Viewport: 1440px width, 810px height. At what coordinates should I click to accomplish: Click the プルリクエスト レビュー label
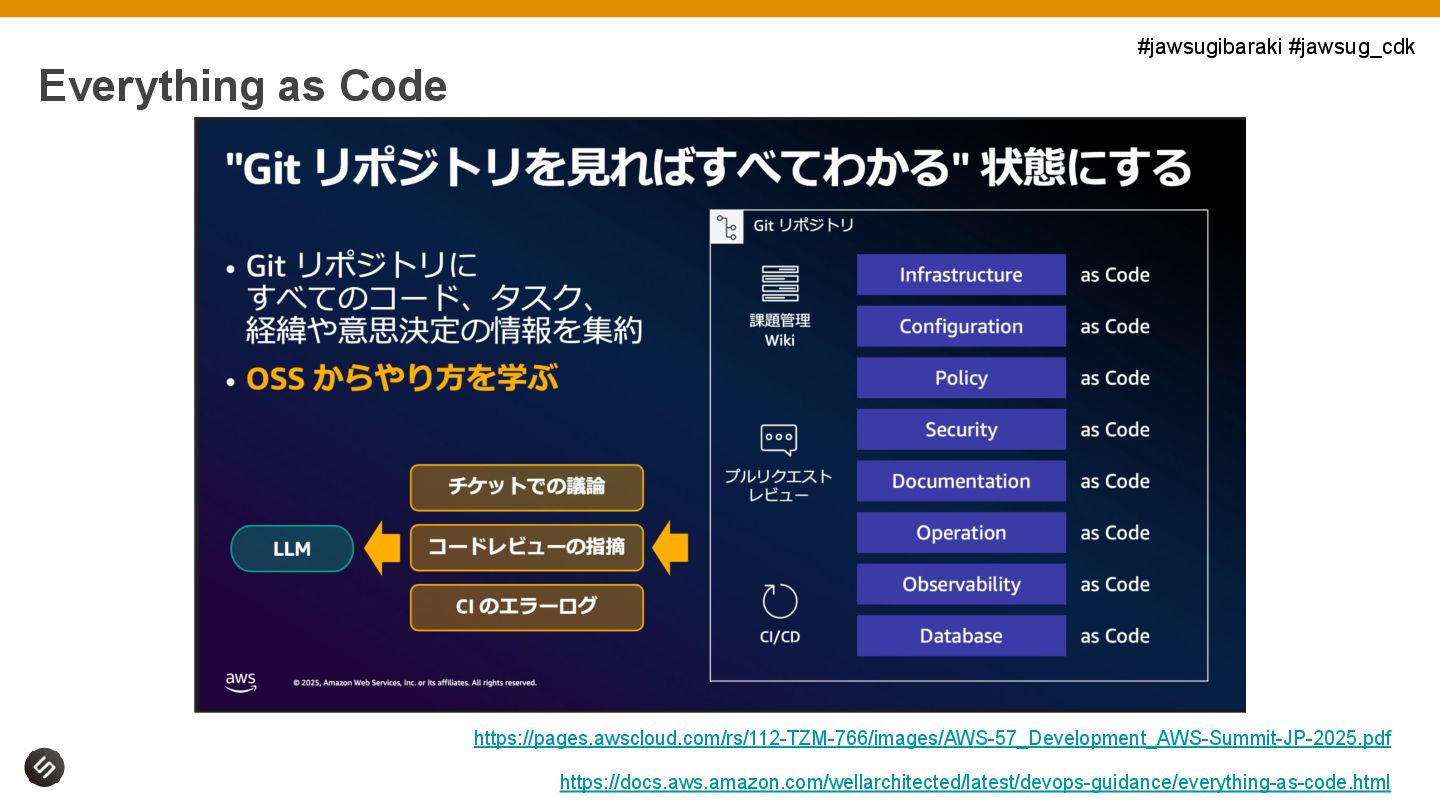[x=779, y=485]
